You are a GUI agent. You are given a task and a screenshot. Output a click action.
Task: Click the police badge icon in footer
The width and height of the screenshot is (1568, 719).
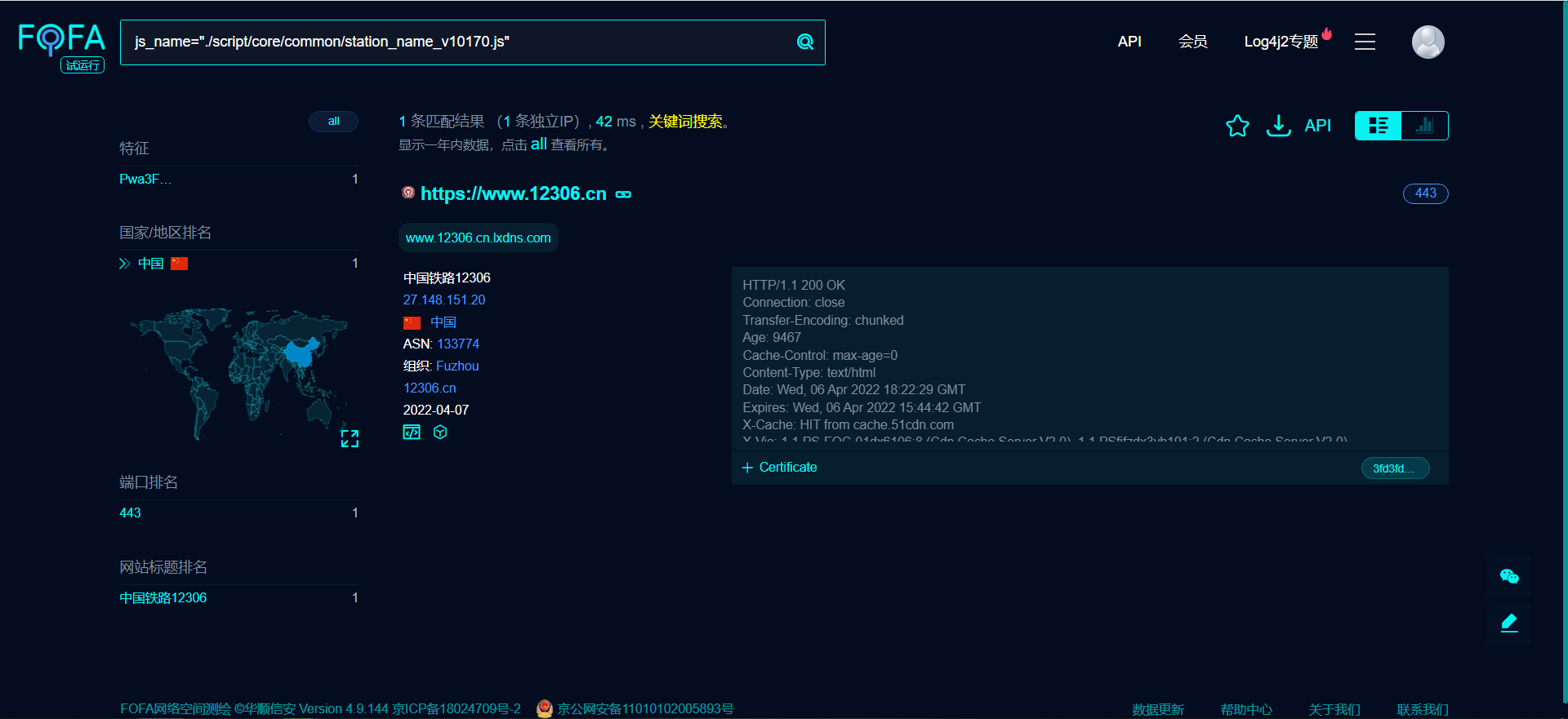[x=545, y=708]
